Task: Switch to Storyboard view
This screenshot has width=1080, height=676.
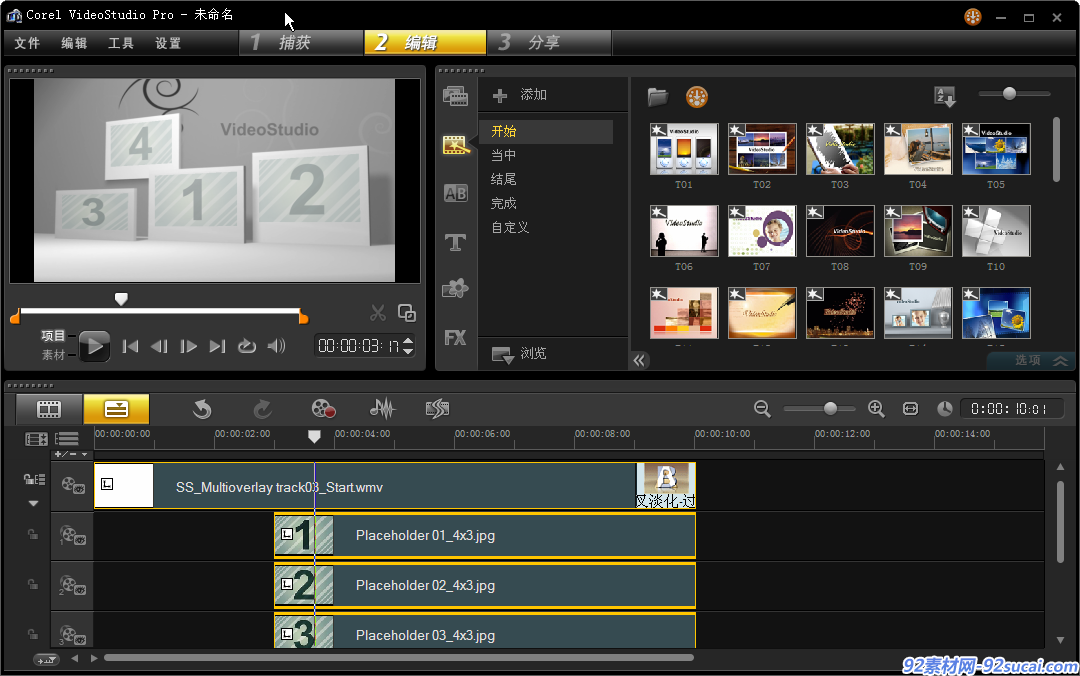Action: tap(49, 409)
